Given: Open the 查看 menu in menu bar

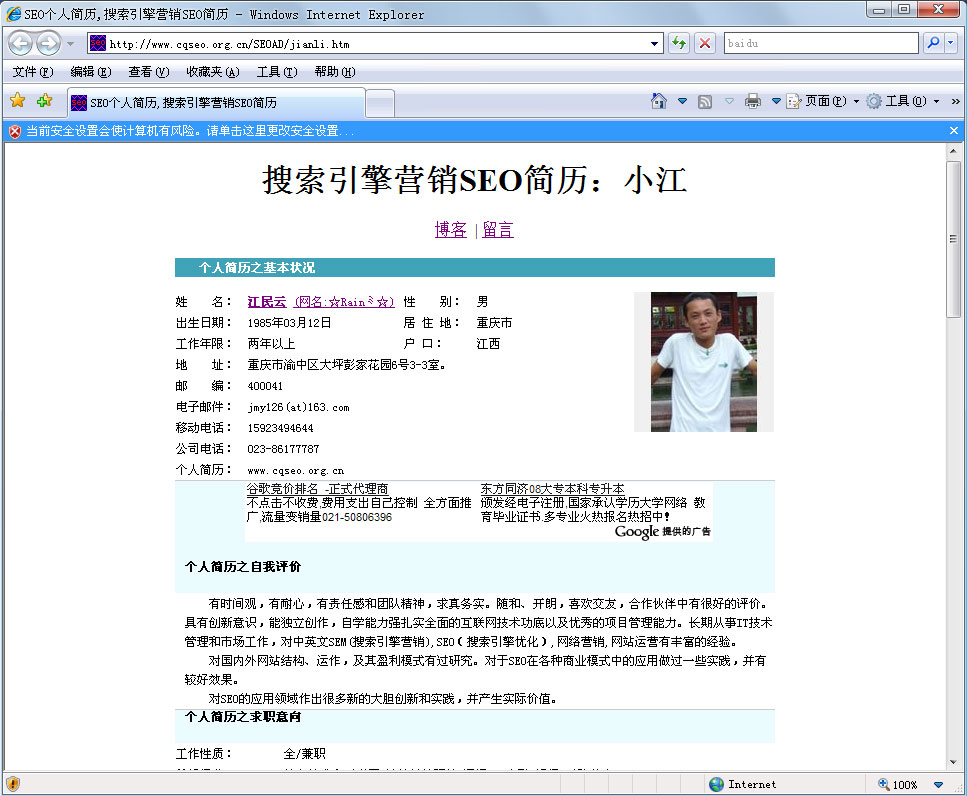Looking at the screenshot, I should click(x=148, y=72).
